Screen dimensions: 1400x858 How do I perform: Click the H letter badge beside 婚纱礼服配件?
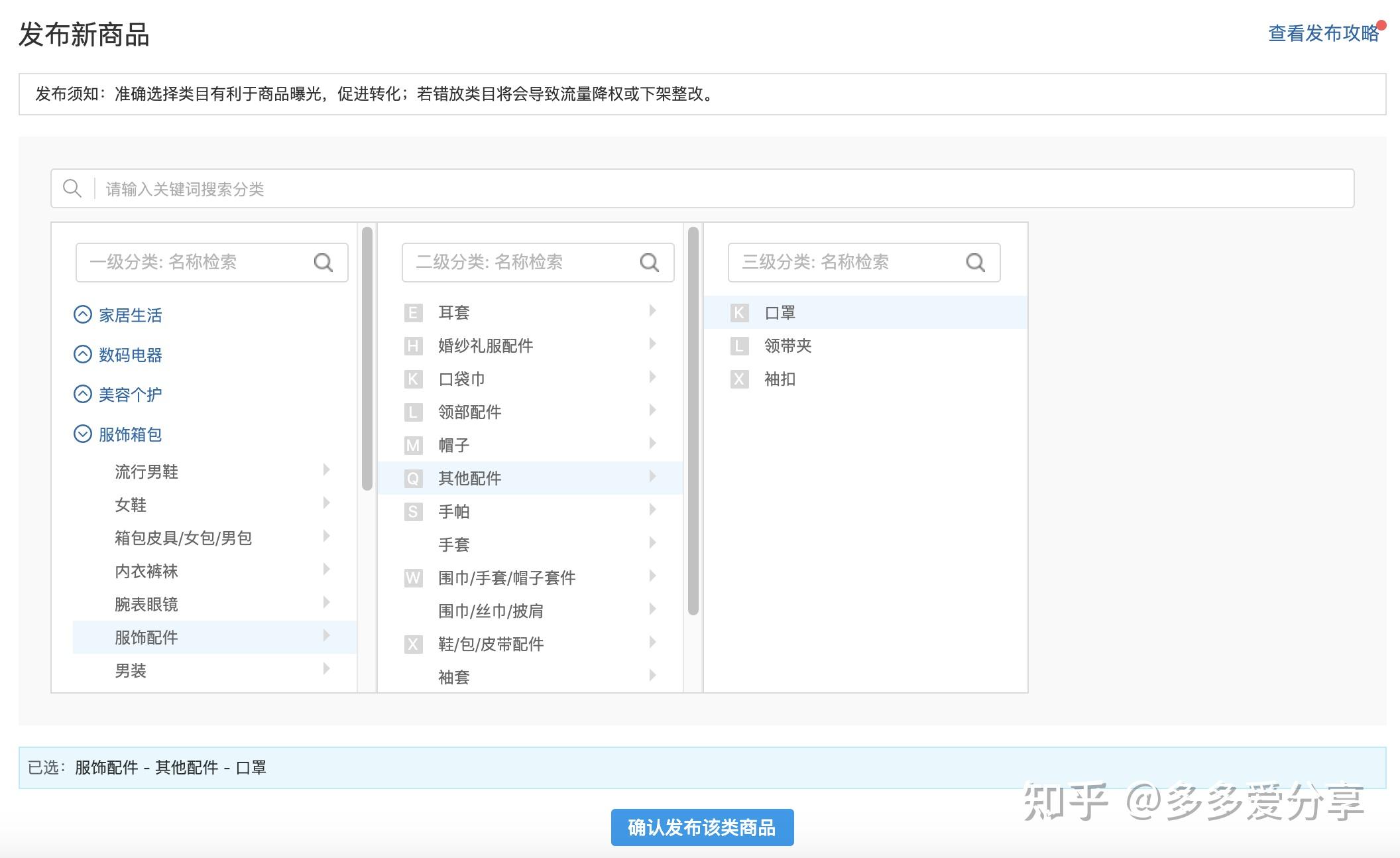tap(413, 345)
